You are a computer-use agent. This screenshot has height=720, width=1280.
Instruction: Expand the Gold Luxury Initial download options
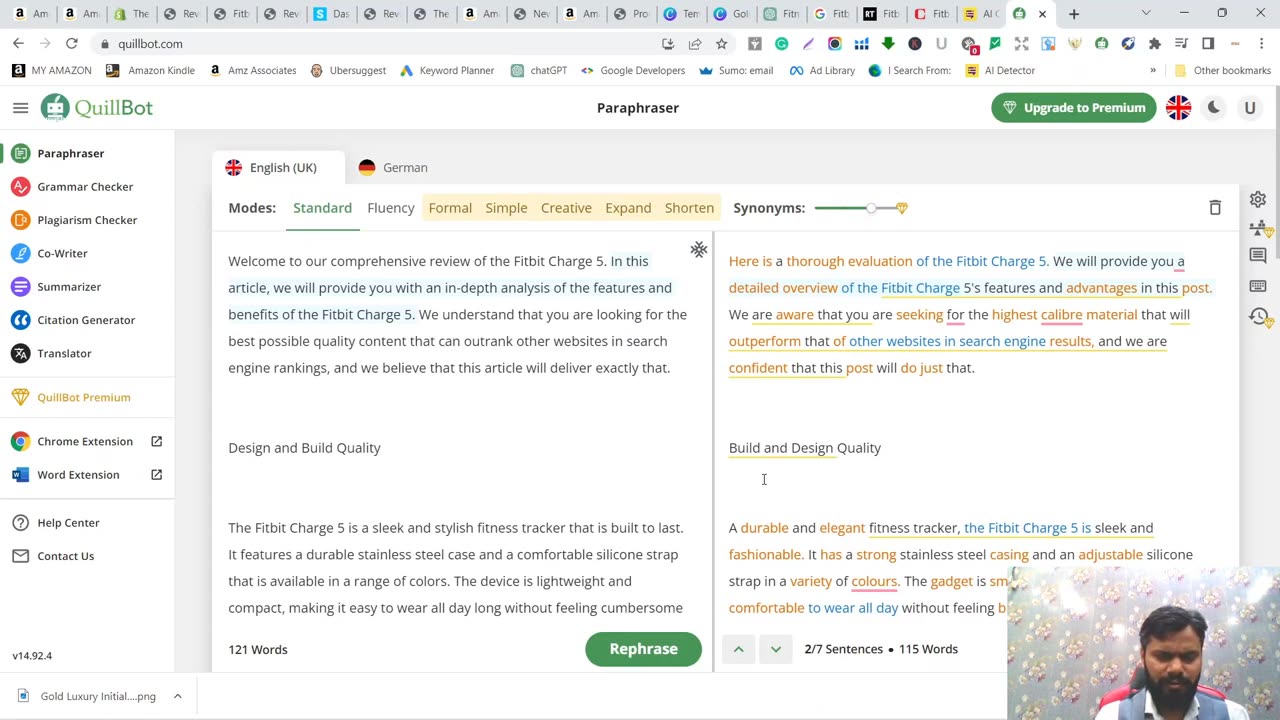pos(177,696)
